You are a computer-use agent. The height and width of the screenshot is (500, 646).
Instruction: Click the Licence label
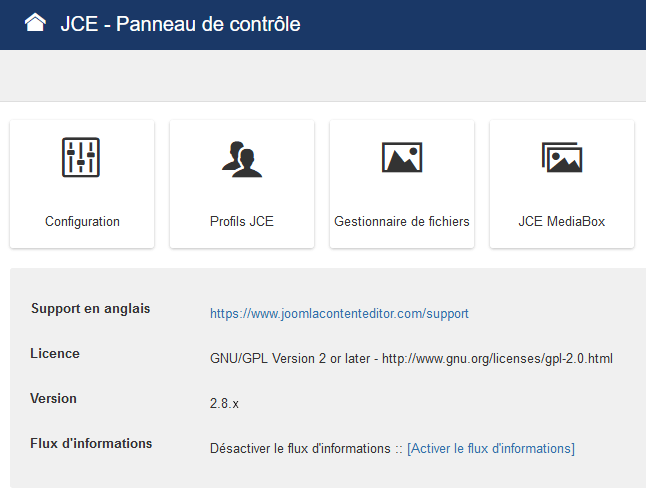pyautogui.click(x=55, y=353)
